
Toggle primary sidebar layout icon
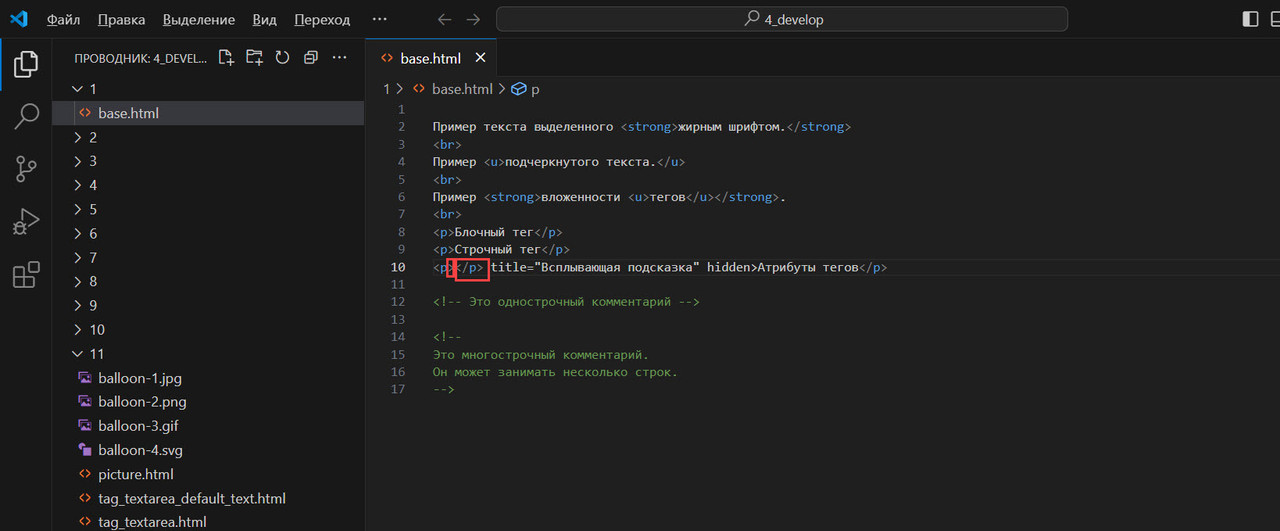1250,19
